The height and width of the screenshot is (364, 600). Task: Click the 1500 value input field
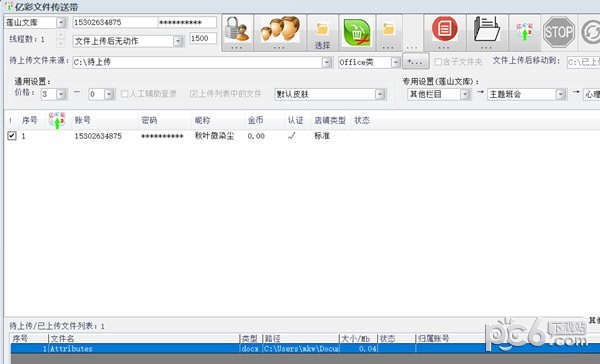click(x=203, y=38)
